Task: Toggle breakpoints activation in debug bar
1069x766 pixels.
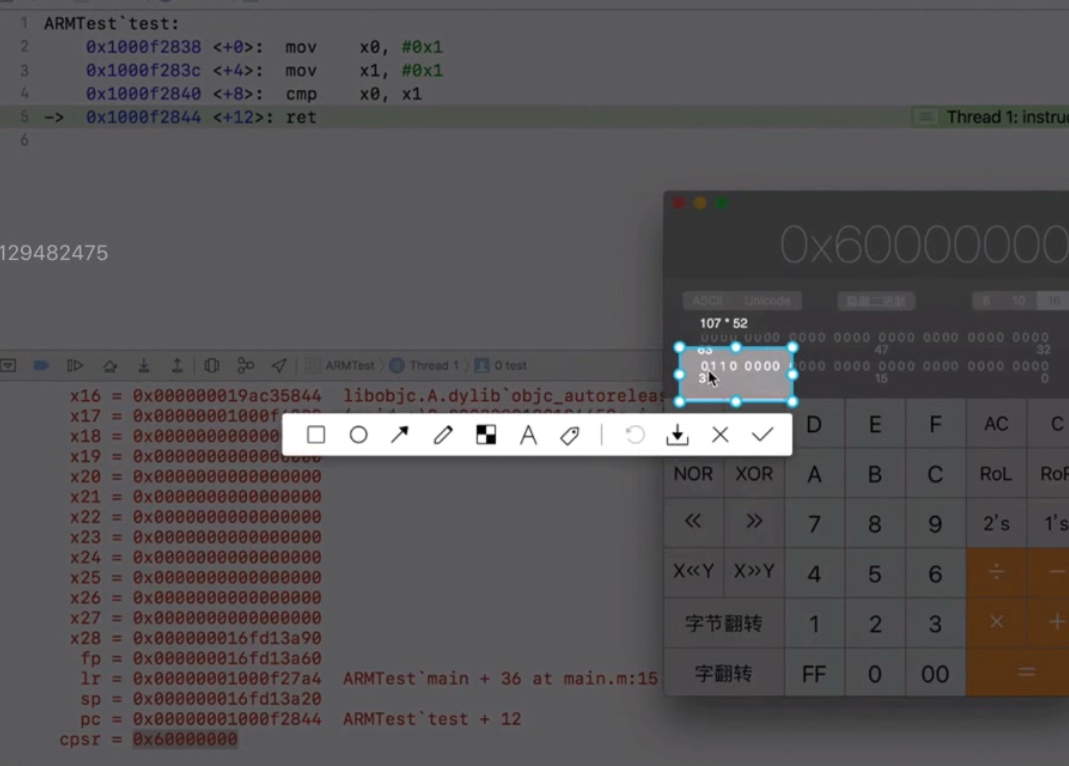Action: click(41, 365)
